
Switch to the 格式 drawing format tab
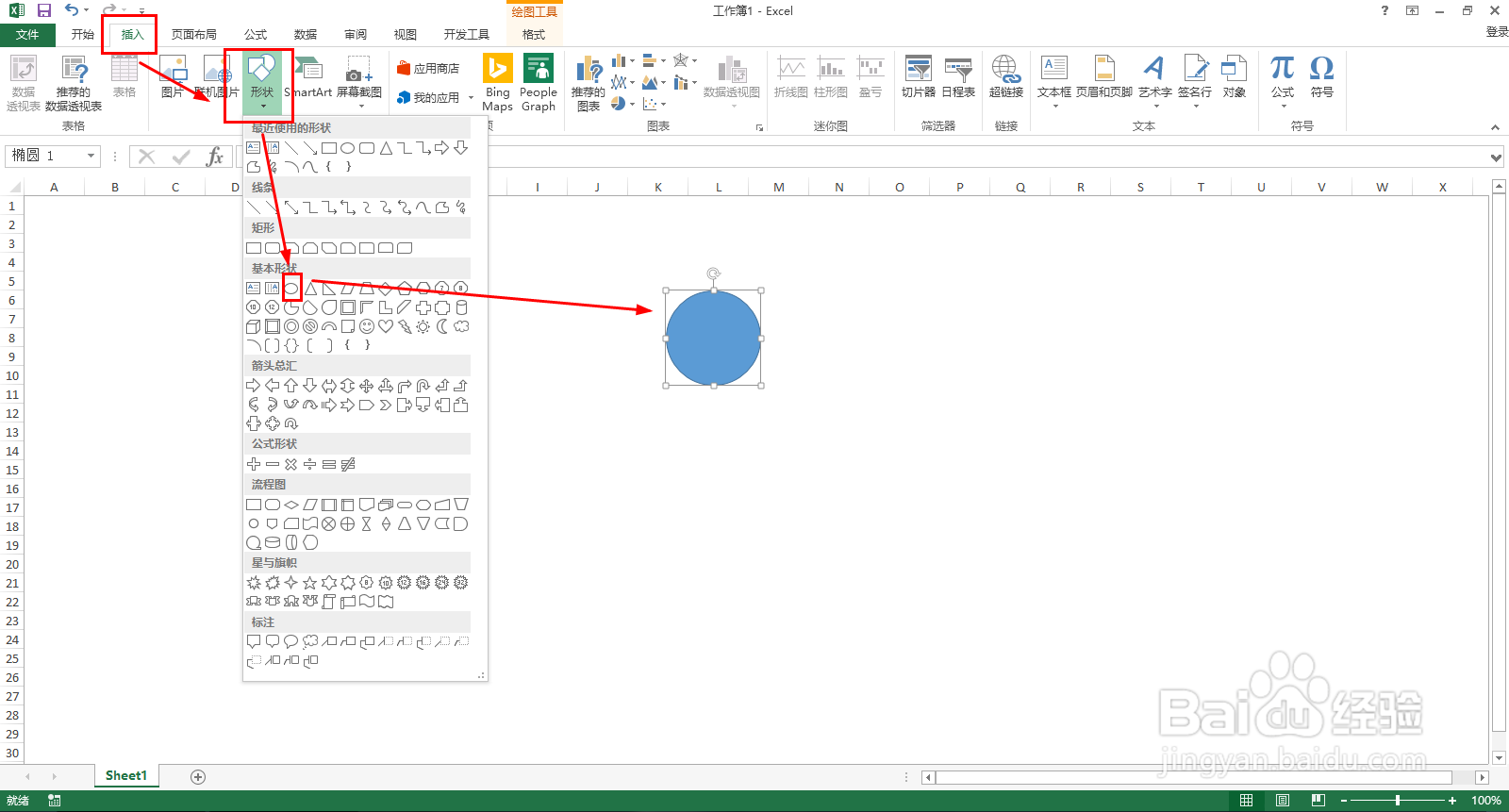[534, 34]
